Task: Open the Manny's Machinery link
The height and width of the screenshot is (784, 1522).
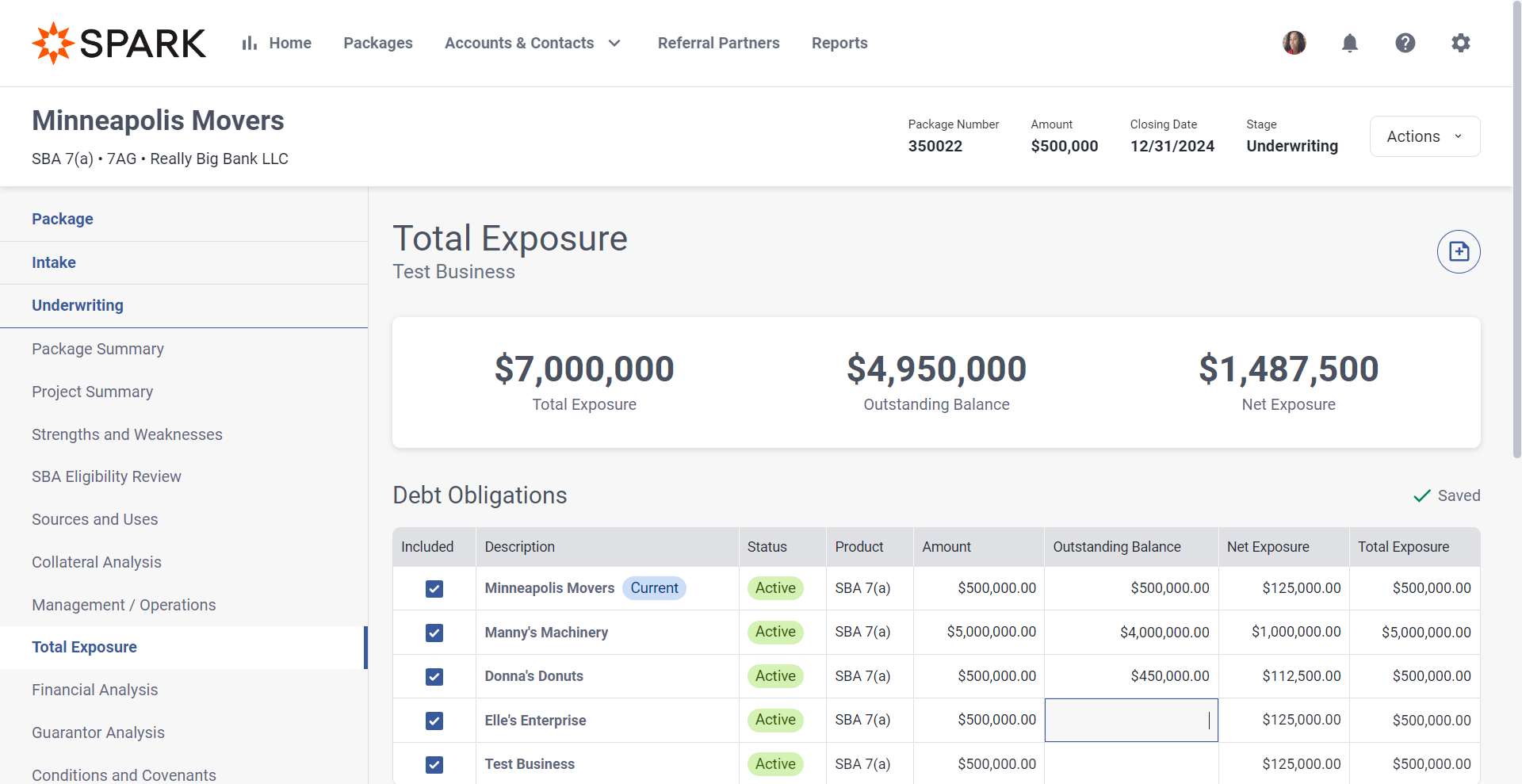Action: [x=546, y=633]
